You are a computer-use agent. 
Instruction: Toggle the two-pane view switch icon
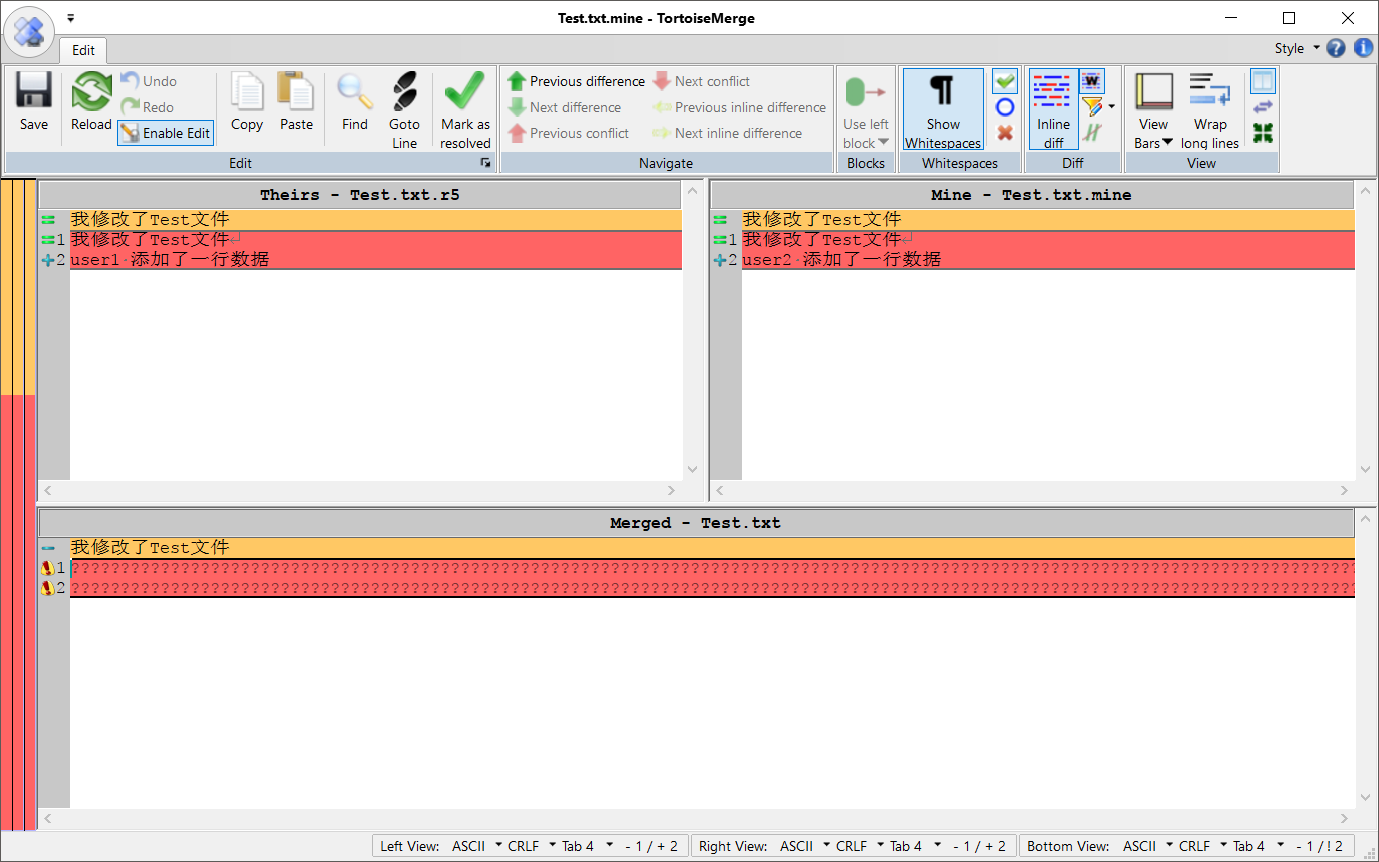click(1263, 81)
